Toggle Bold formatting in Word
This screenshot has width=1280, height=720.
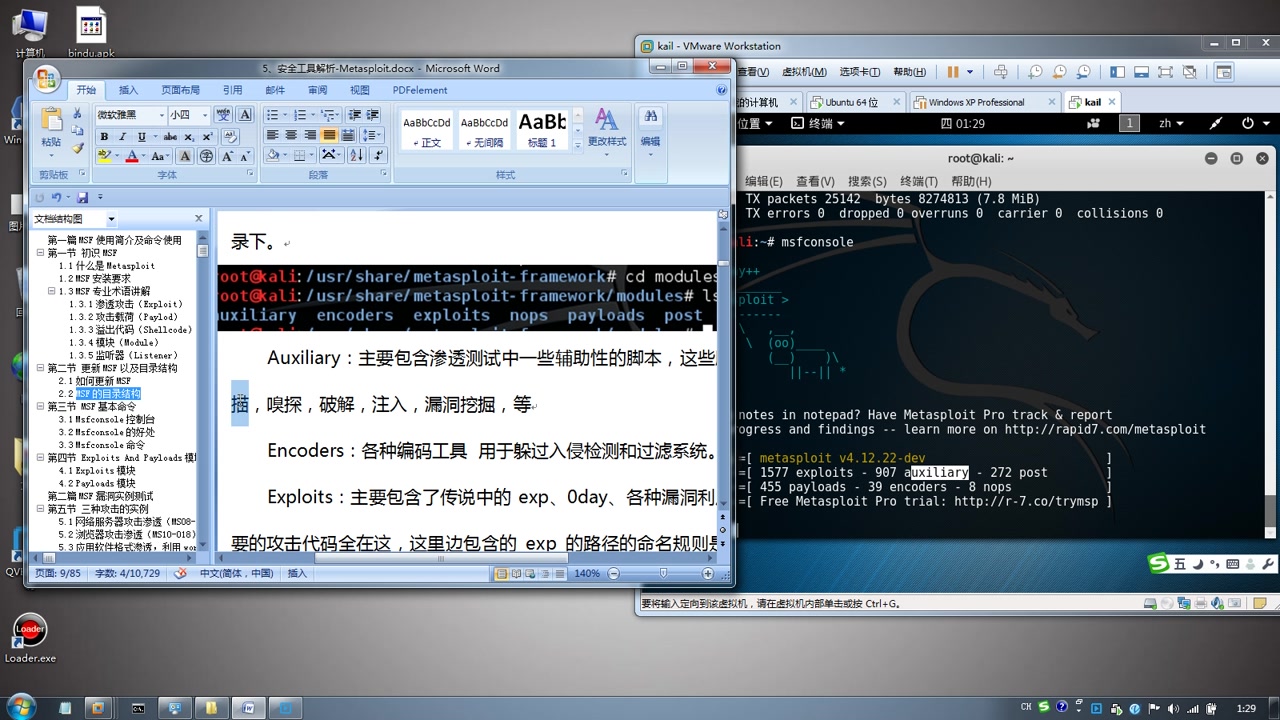[x=104, y=136]
